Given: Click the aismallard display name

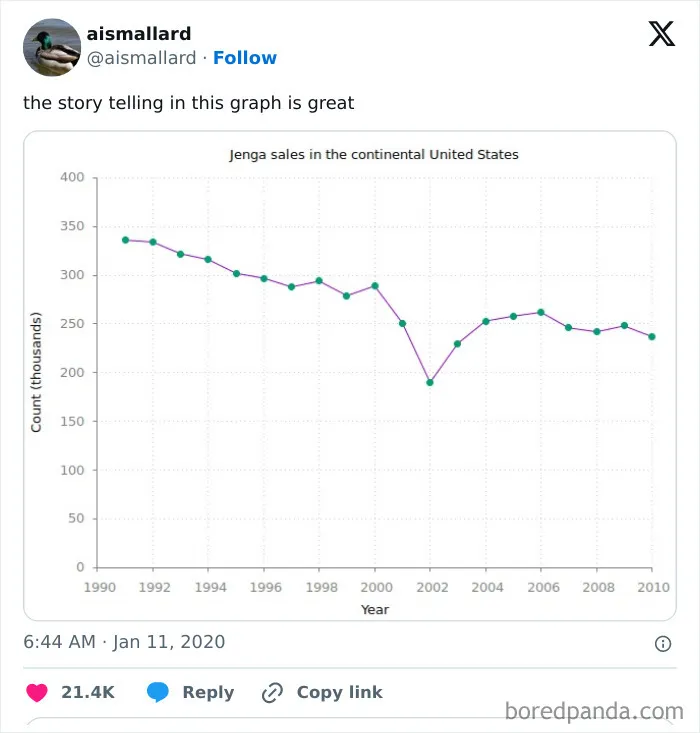Looking at the screenshot, I should click(139, 34).
